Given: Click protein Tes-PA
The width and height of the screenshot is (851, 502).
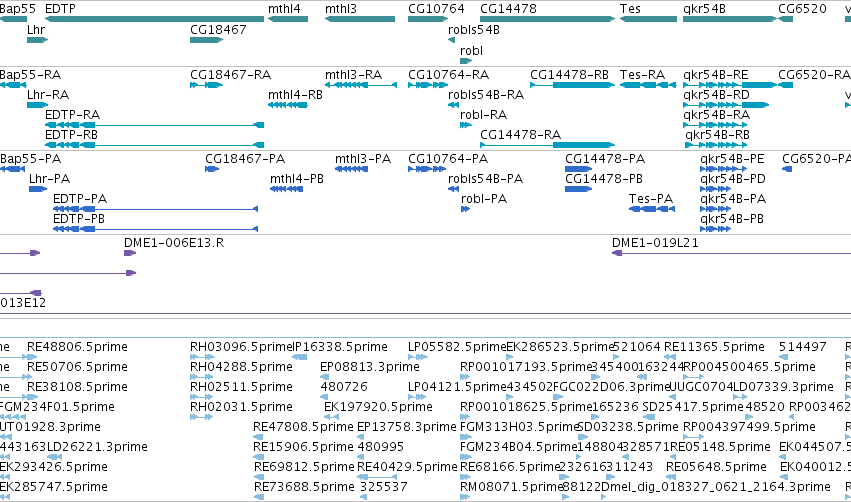Looking at the screenshot, I should (652, 209).
